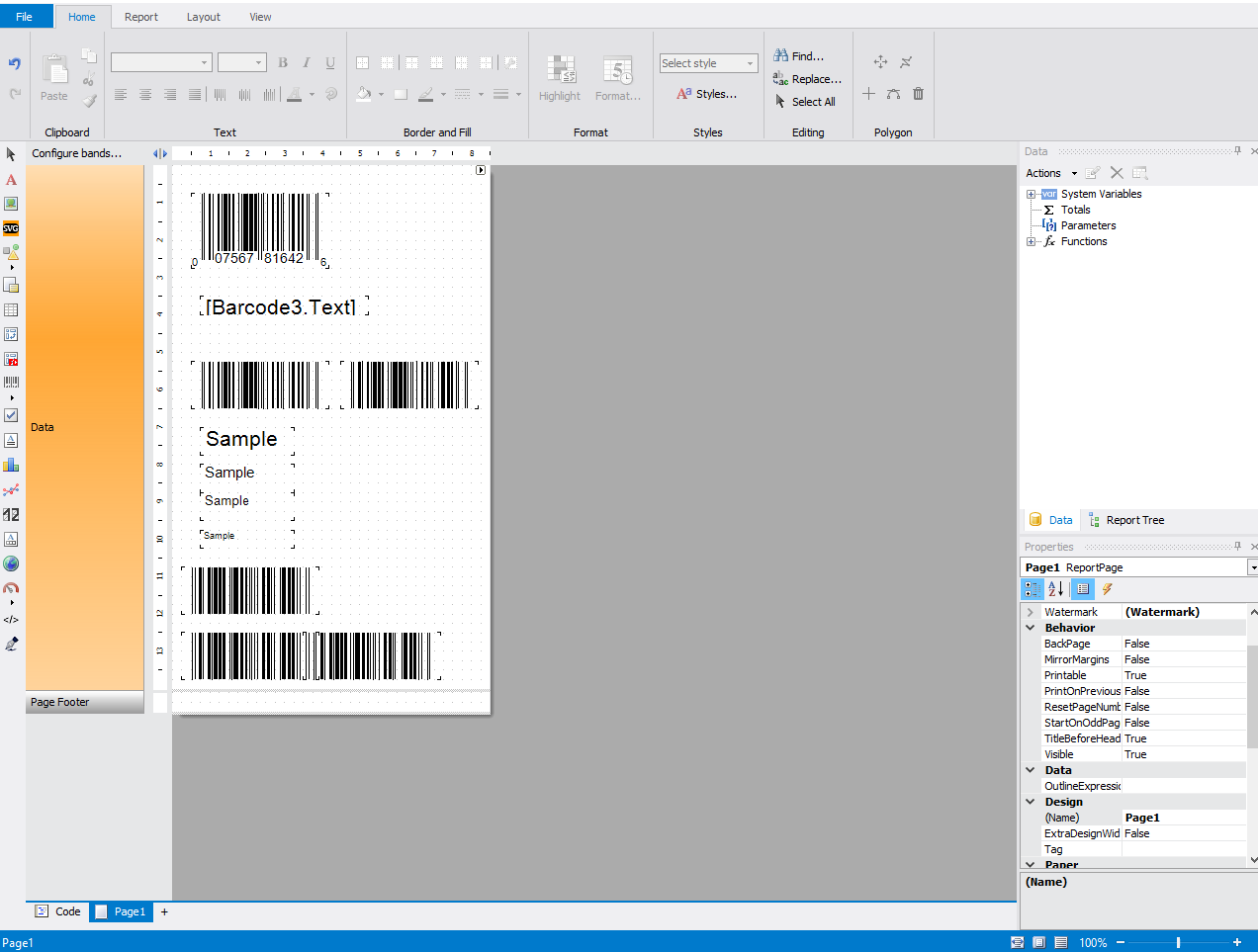The image size is (1258, 952).
Task: Pick the SVG object tool
Action: pyautogui.click(x=11, y=228)
